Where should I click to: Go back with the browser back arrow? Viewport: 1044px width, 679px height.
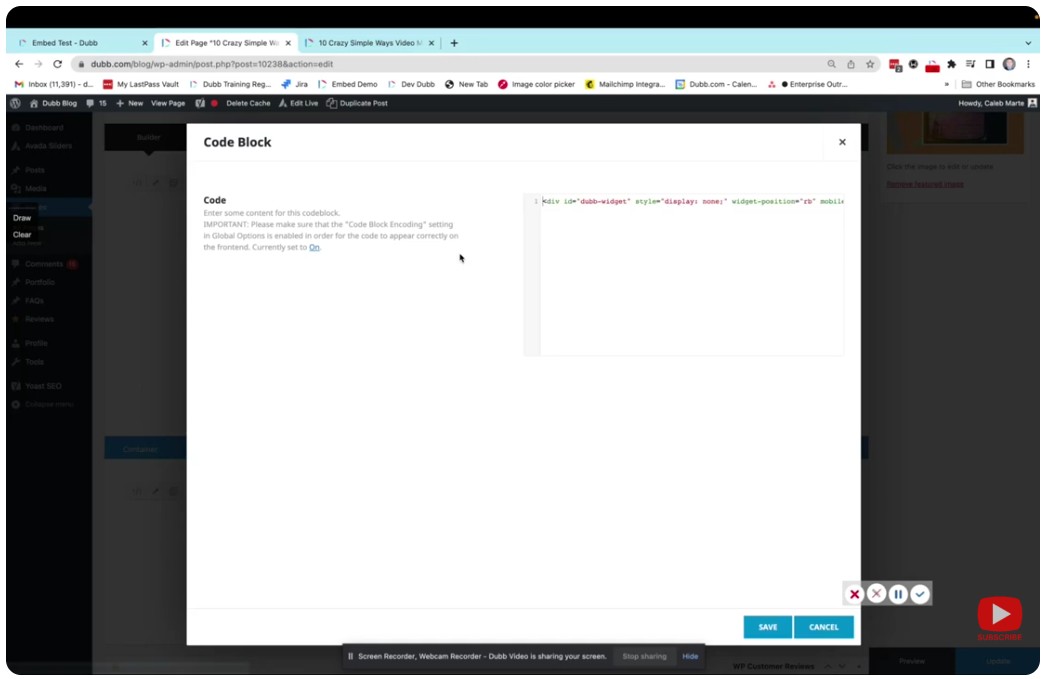pos(19,64)
